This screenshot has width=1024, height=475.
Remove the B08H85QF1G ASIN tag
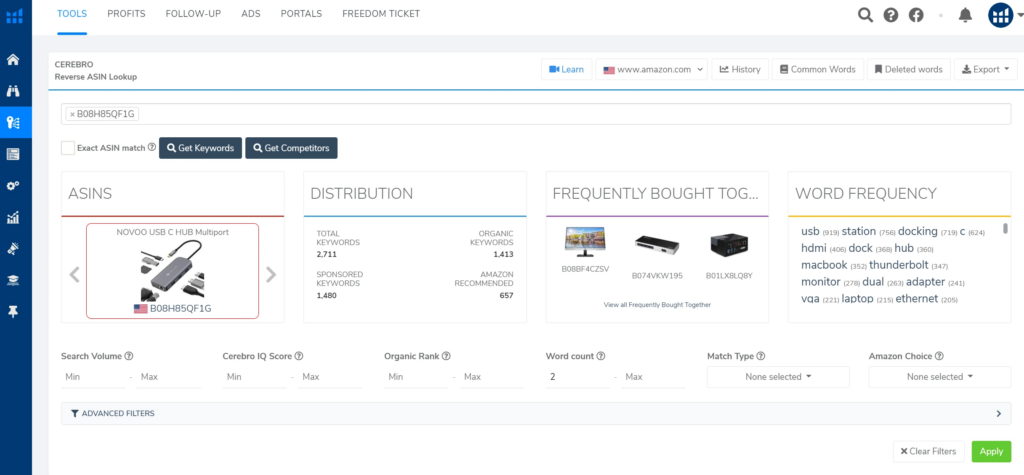(72, 114)
